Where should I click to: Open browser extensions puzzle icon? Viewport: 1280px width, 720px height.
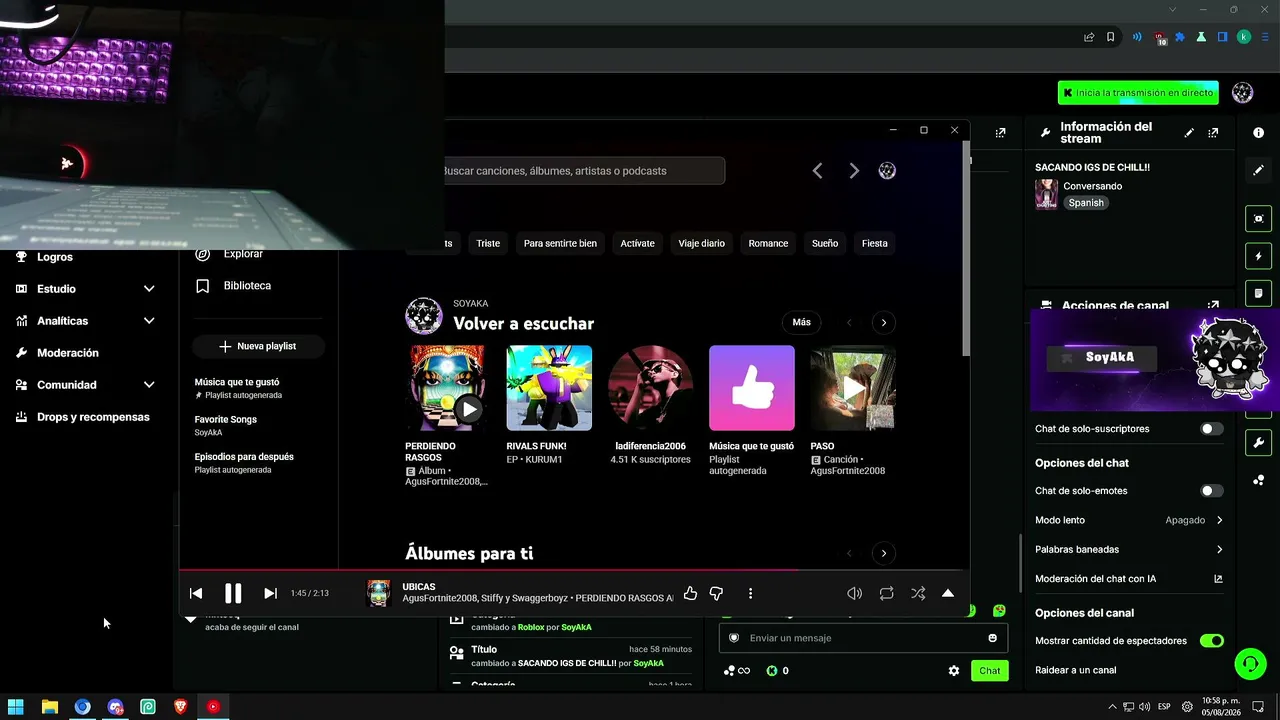tap(1180, 37)
